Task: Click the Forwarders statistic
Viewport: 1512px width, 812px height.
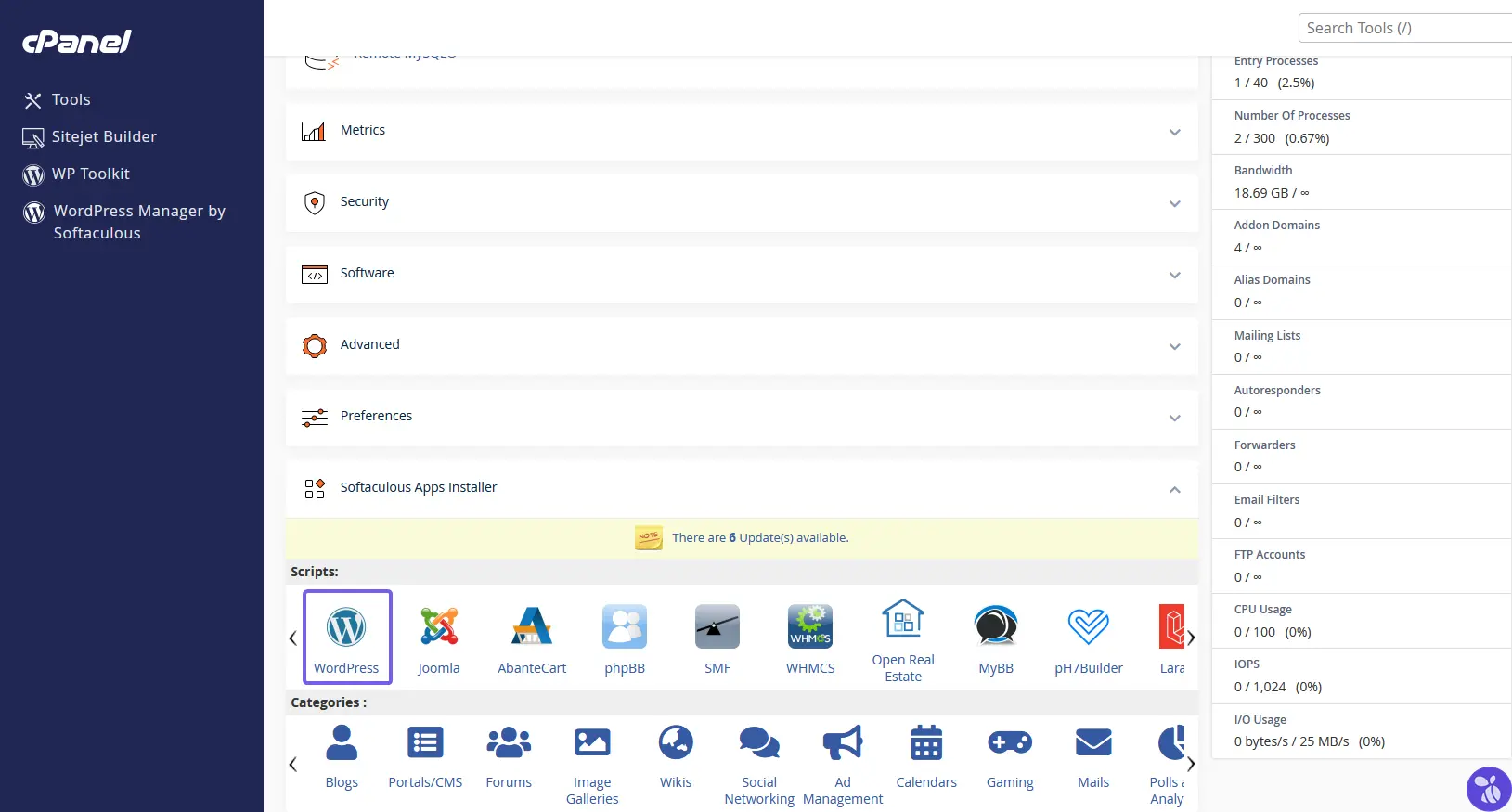Action: coord(1362,457)
